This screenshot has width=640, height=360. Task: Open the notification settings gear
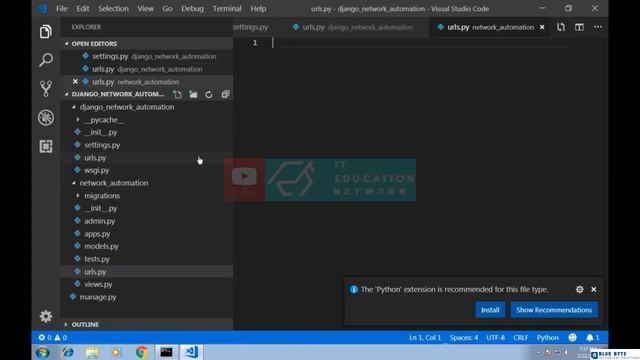(580, 289)
